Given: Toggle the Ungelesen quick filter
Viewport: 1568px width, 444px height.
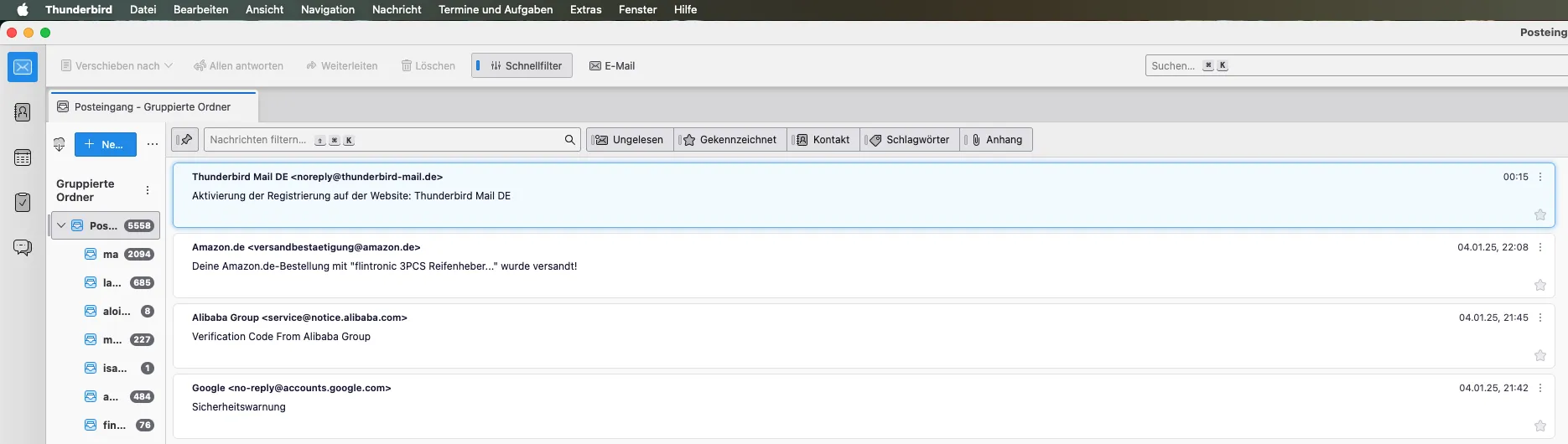Looking at the screenshot, I should 630,140.
